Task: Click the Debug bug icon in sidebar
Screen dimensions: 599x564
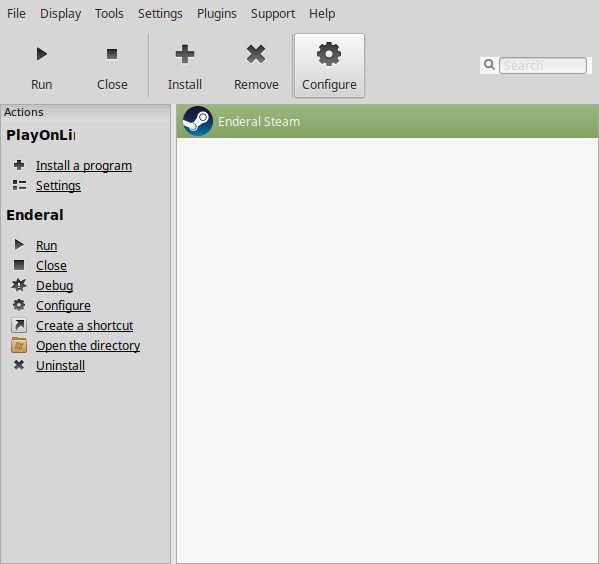Action: point(19,285)
